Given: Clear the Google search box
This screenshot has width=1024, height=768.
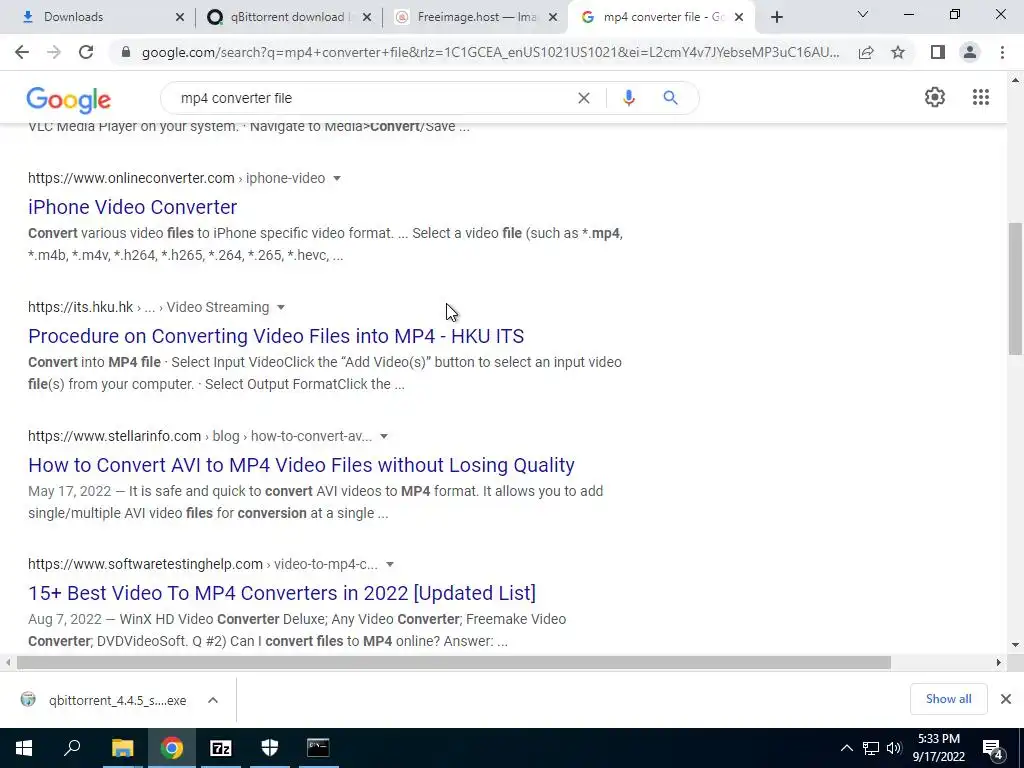Looking at the screenshot, I should [584, 98].
